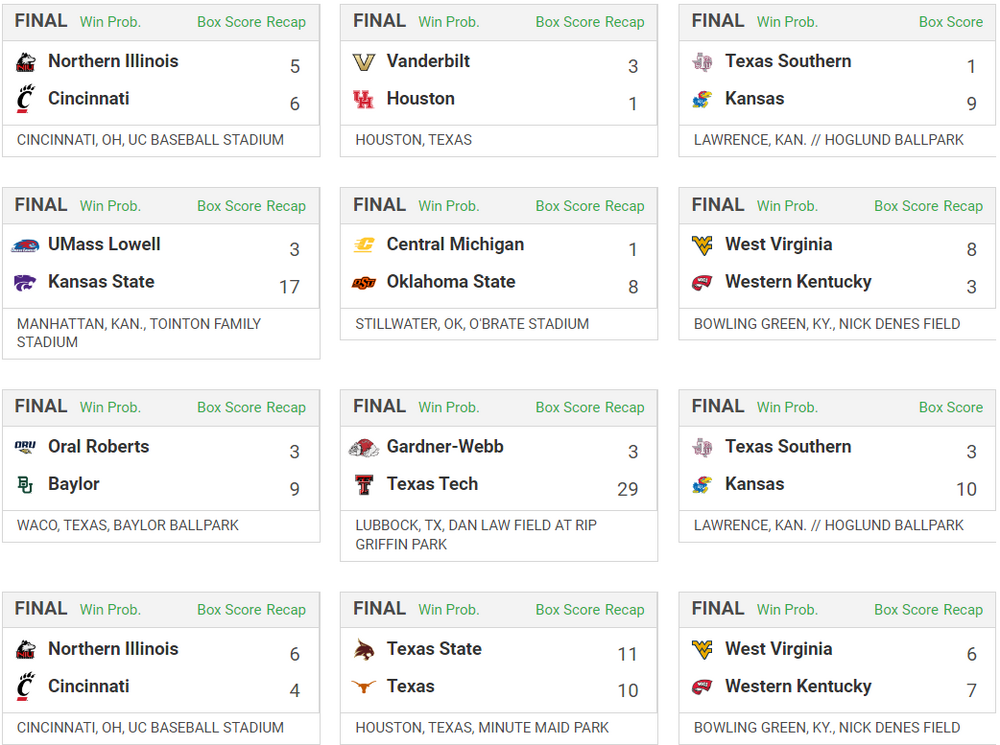
Task: Select the Oral Roberts logo
Action: tap(25, 447)
